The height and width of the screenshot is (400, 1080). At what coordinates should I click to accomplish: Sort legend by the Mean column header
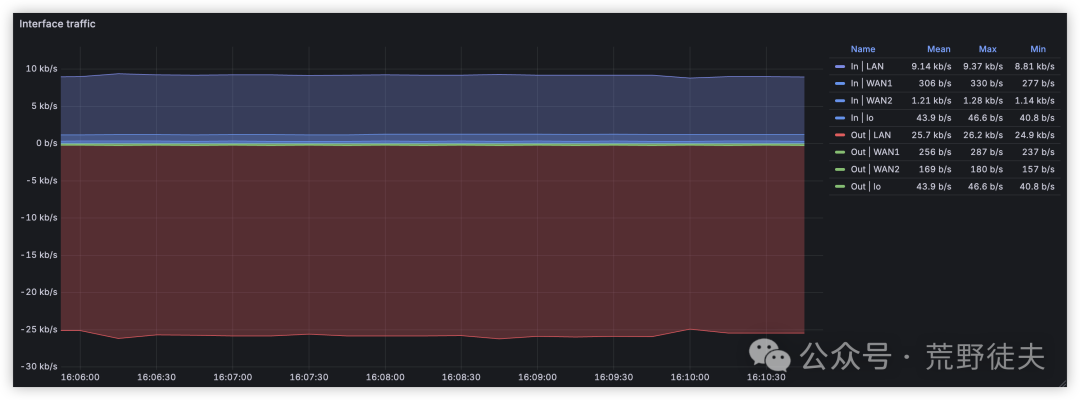click(938, 49)
